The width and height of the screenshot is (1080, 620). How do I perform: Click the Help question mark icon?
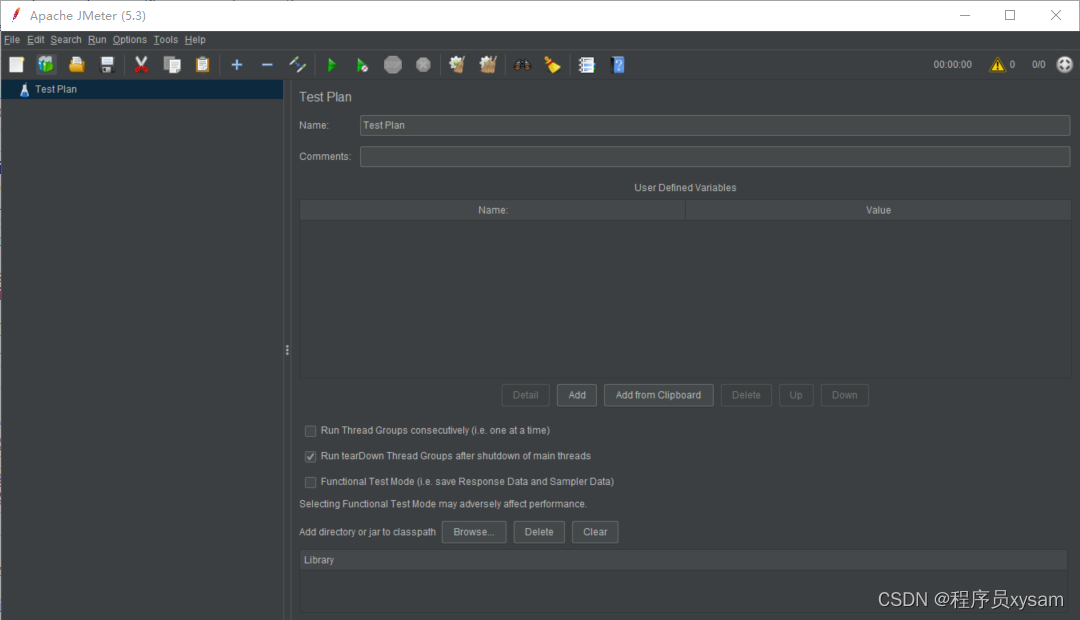618,65
